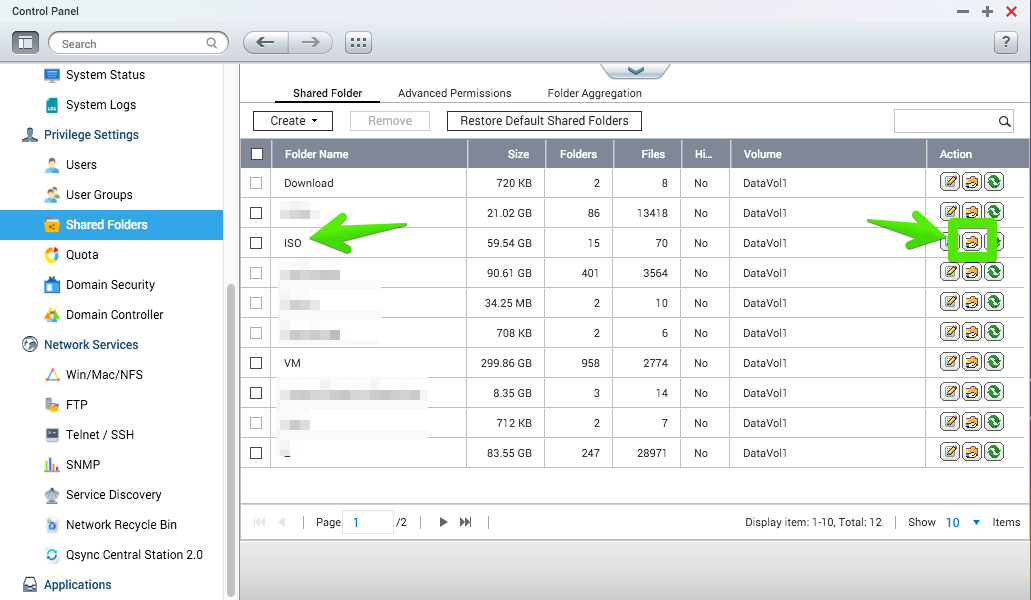
Task: Refresh the VM folder
Action: pos(994,361)
